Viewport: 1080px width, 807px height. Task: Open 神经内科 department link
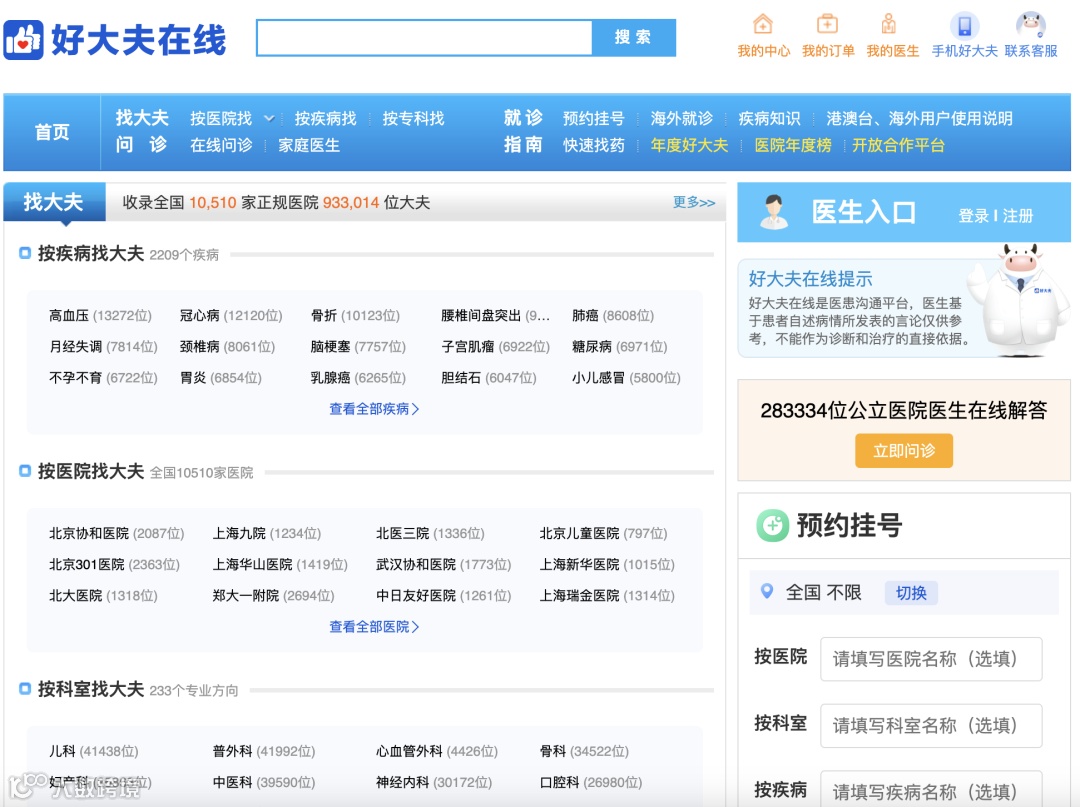[403, 782]
